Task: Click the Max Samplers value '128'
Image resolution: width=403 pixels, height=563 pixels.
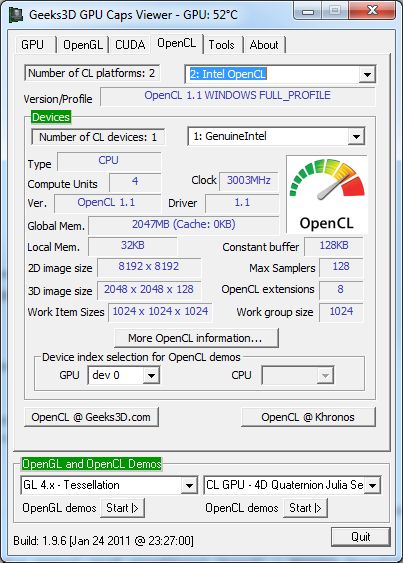Action: (341, 267)
